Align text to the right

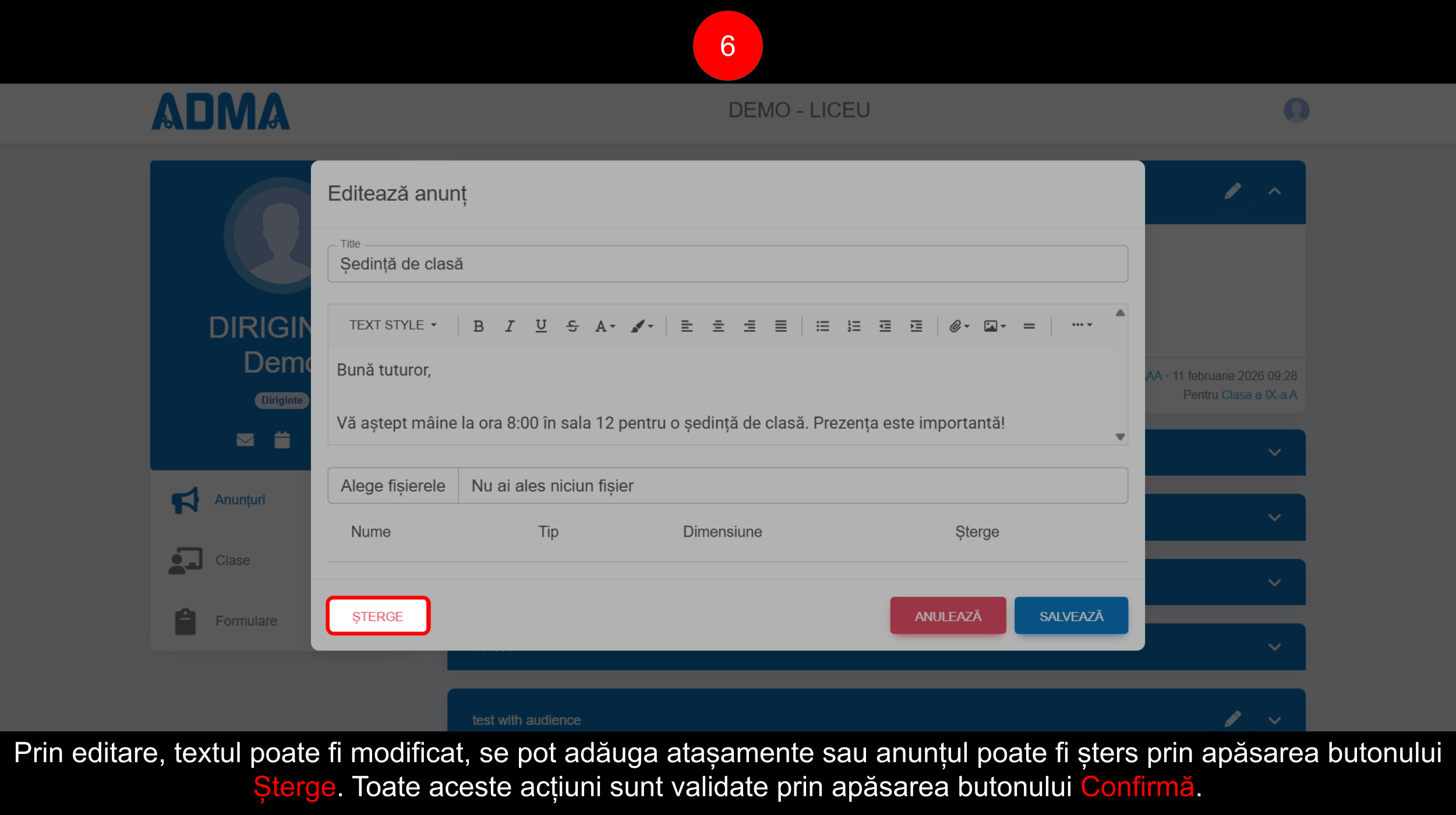(x=750, y=326)
